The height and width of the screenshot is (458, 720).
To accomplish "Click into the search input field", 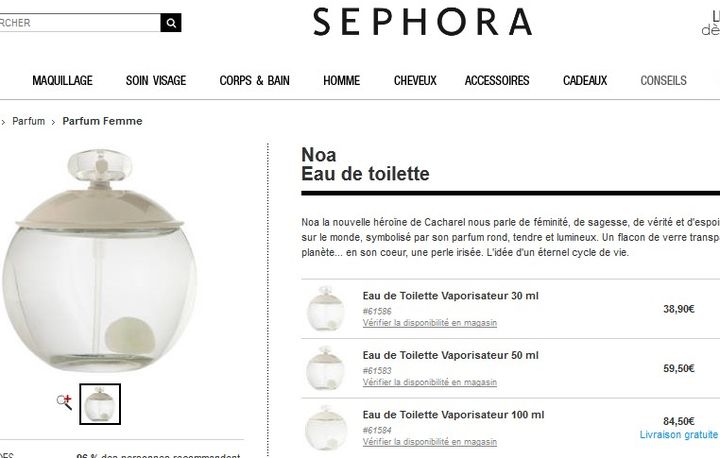I will (80, 23).
